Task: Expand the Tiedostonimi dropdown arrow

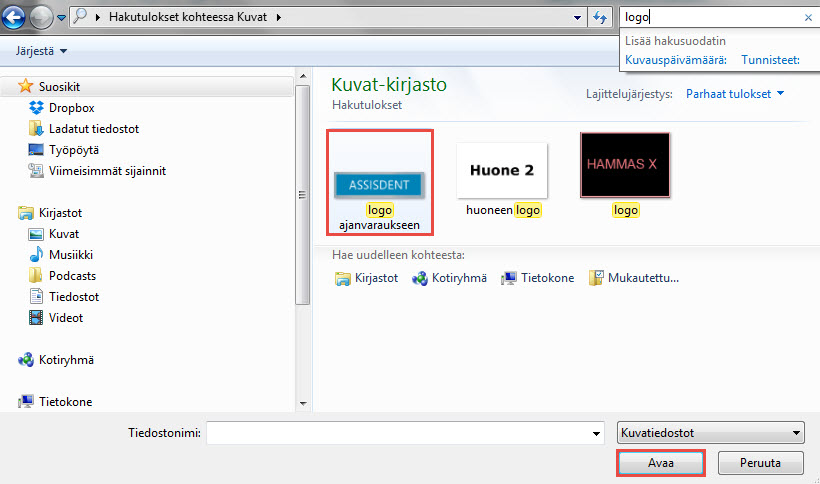Action: coord(596,433)
